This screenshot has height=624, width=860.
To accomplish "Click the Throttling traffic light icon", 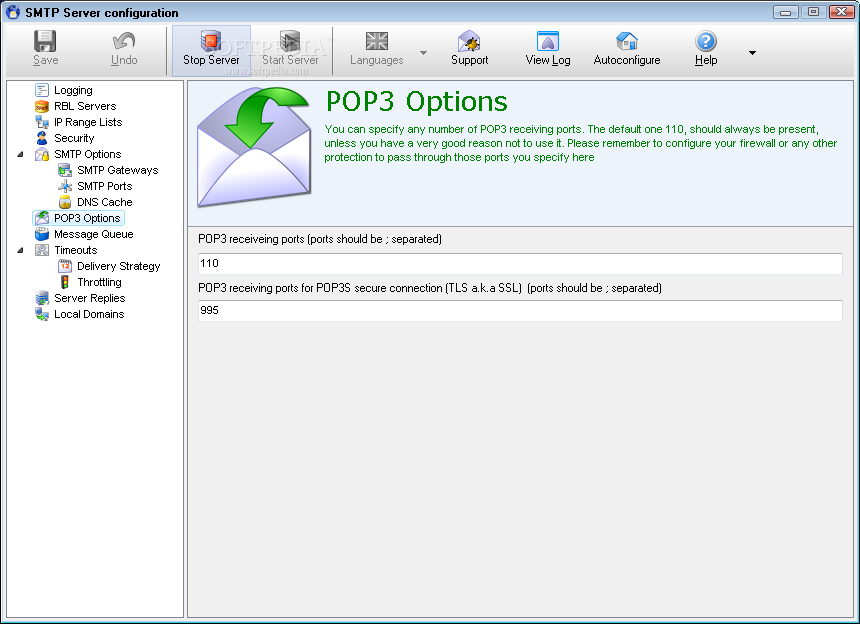I will coord(65,282).
